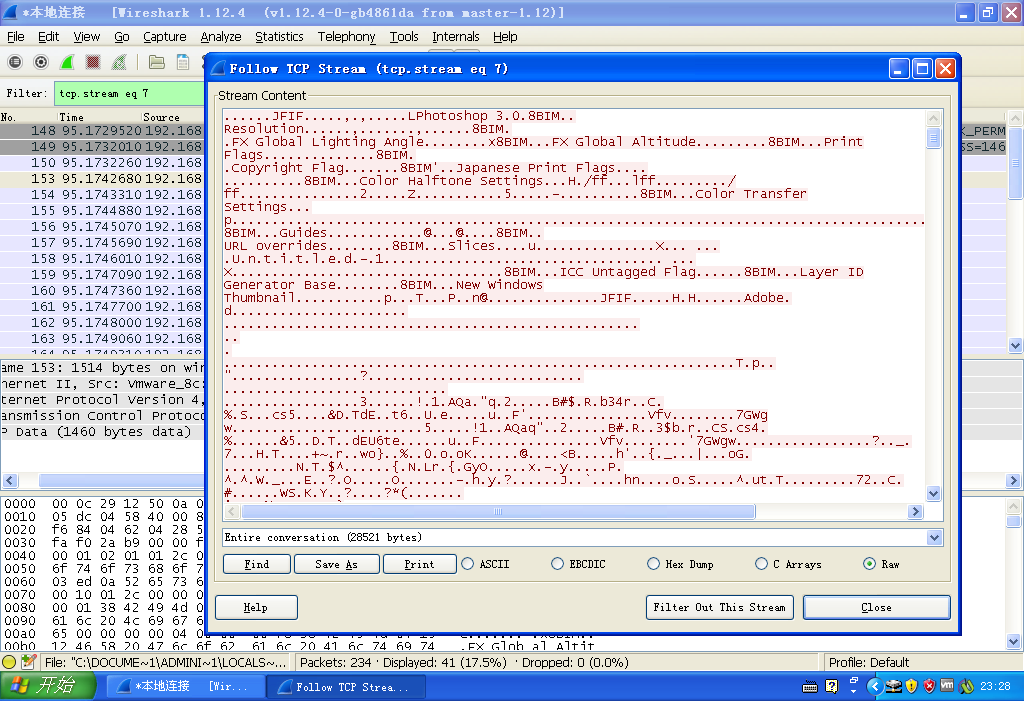Viewport: 1024px width, 701px height.
Task: Click stream content scroll right arrow
Action: tap(915, 512)
